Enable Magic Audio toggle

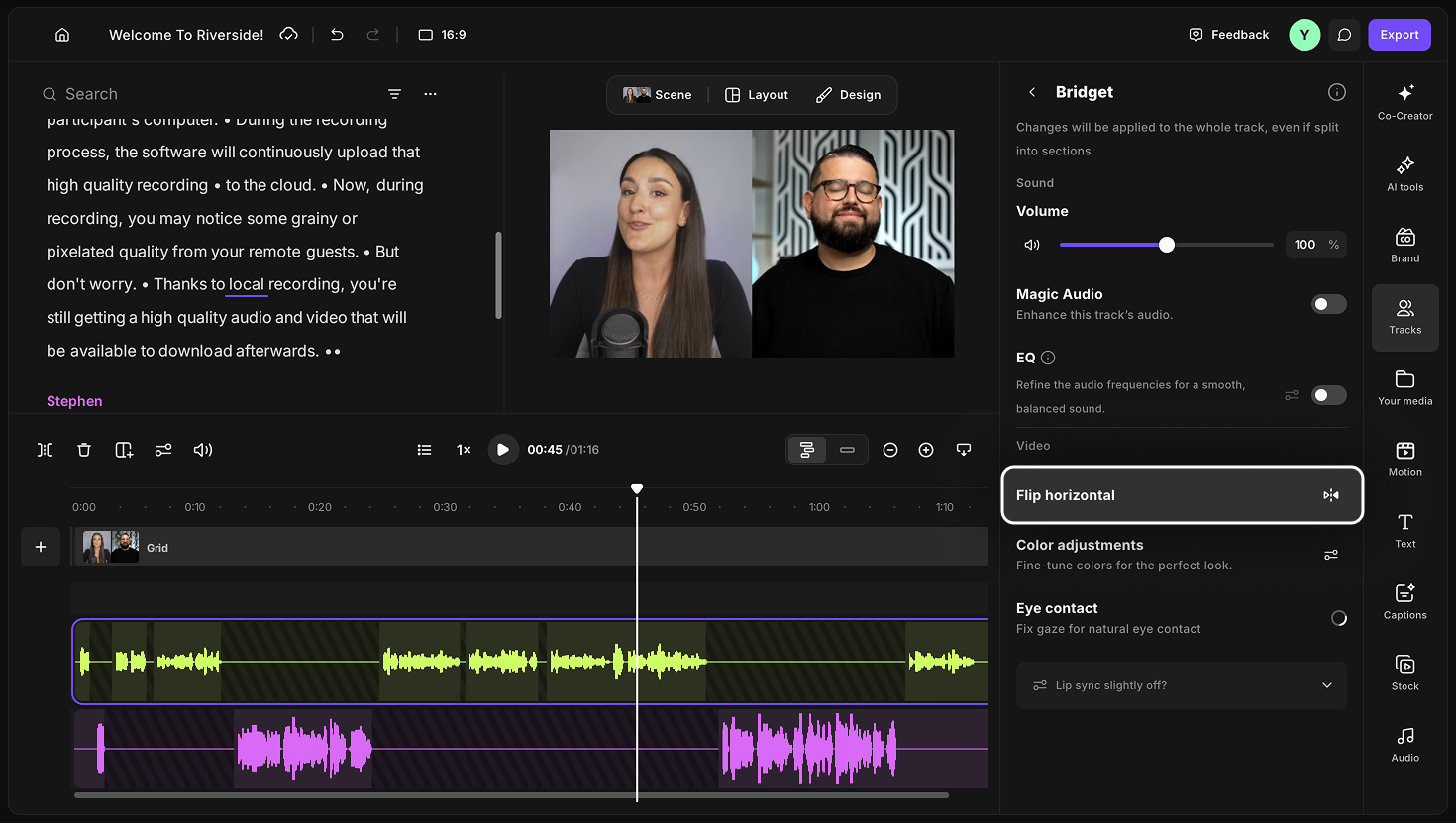pos(1328,304)
